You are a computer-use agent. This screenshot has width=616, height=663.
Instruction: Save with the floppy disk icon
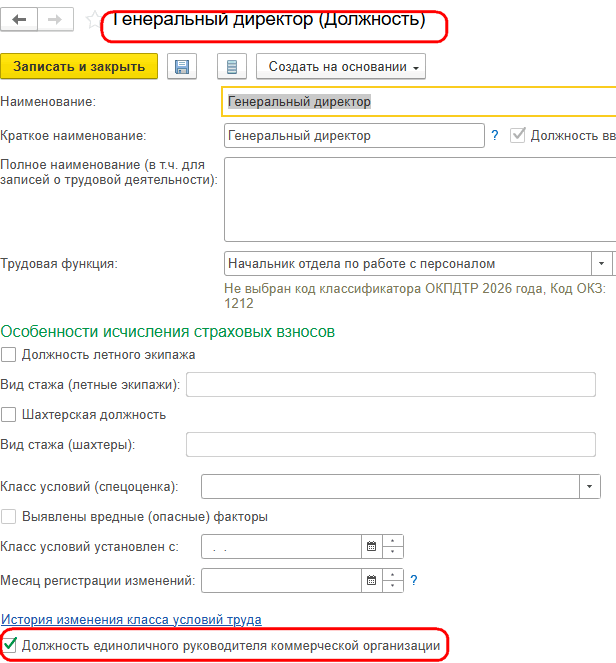182,66
